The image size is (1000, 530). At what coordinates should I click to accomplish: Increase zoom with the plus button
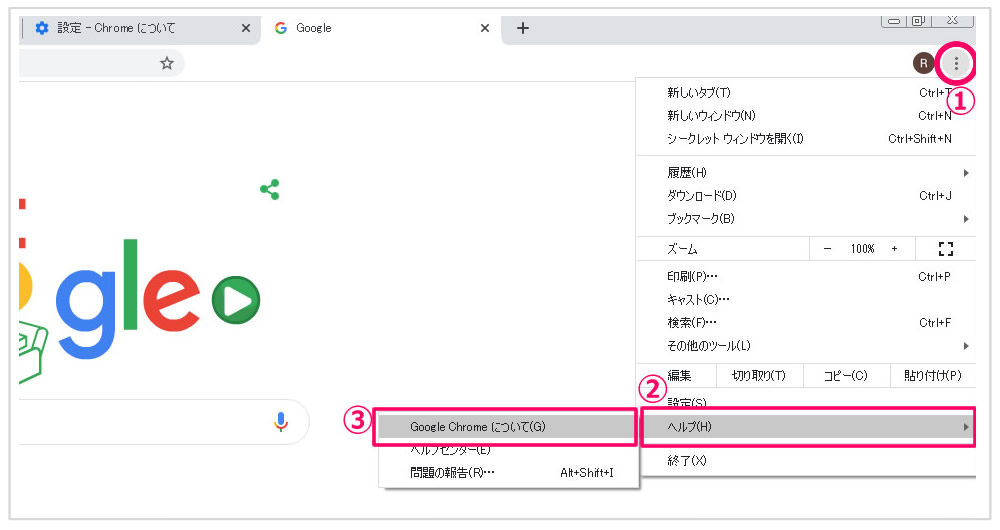894,249
